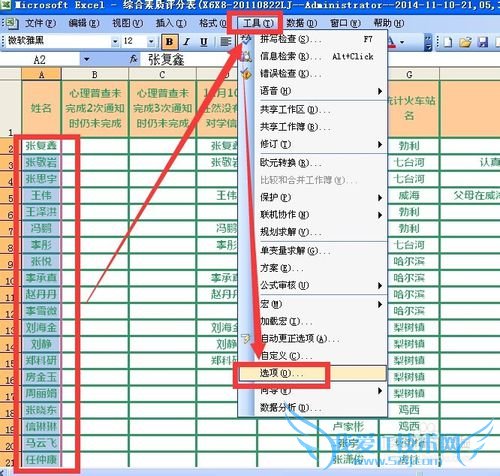
Task: Select column B header
Action: click(95, 74)
